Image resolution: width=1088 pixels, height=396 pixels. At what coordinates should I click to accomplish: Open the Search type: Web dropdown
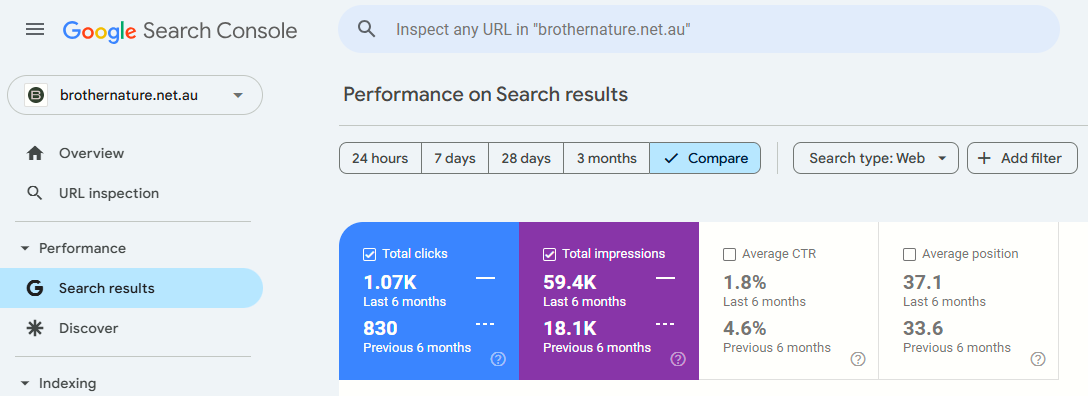pos(876,158)
